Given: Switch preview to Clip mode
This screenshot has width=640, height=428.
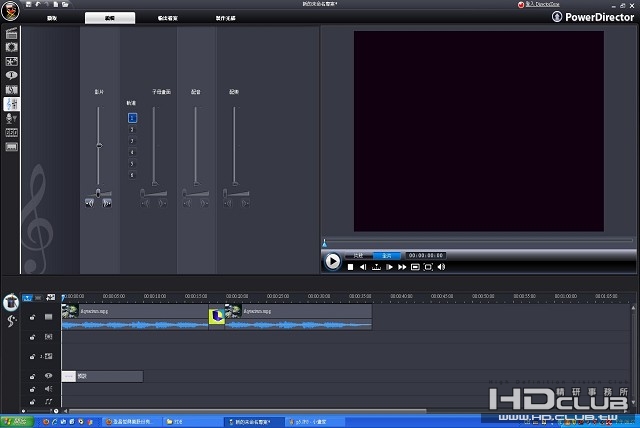Looking at the screenshot, I should pos(358,255).
